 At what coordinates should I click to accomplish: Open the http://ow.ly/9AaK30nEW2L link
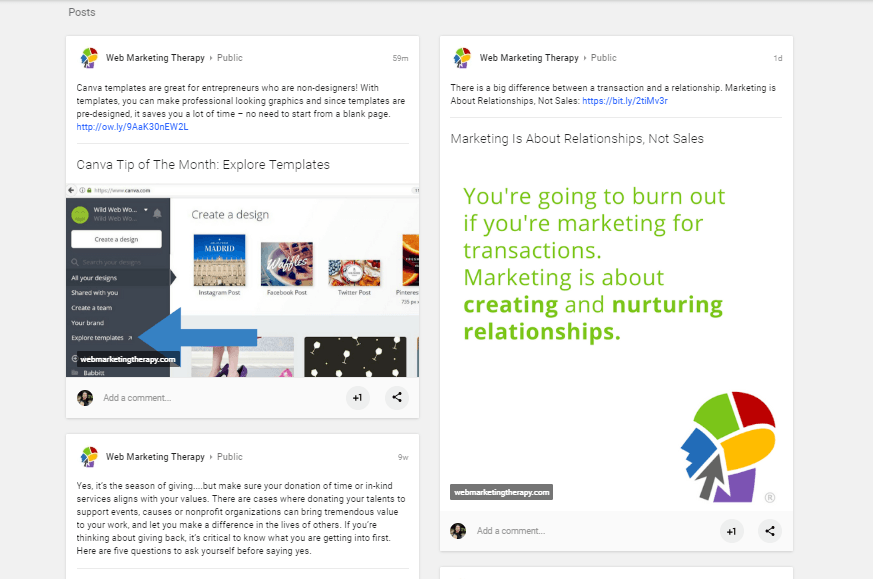click(x=133, y=127)
